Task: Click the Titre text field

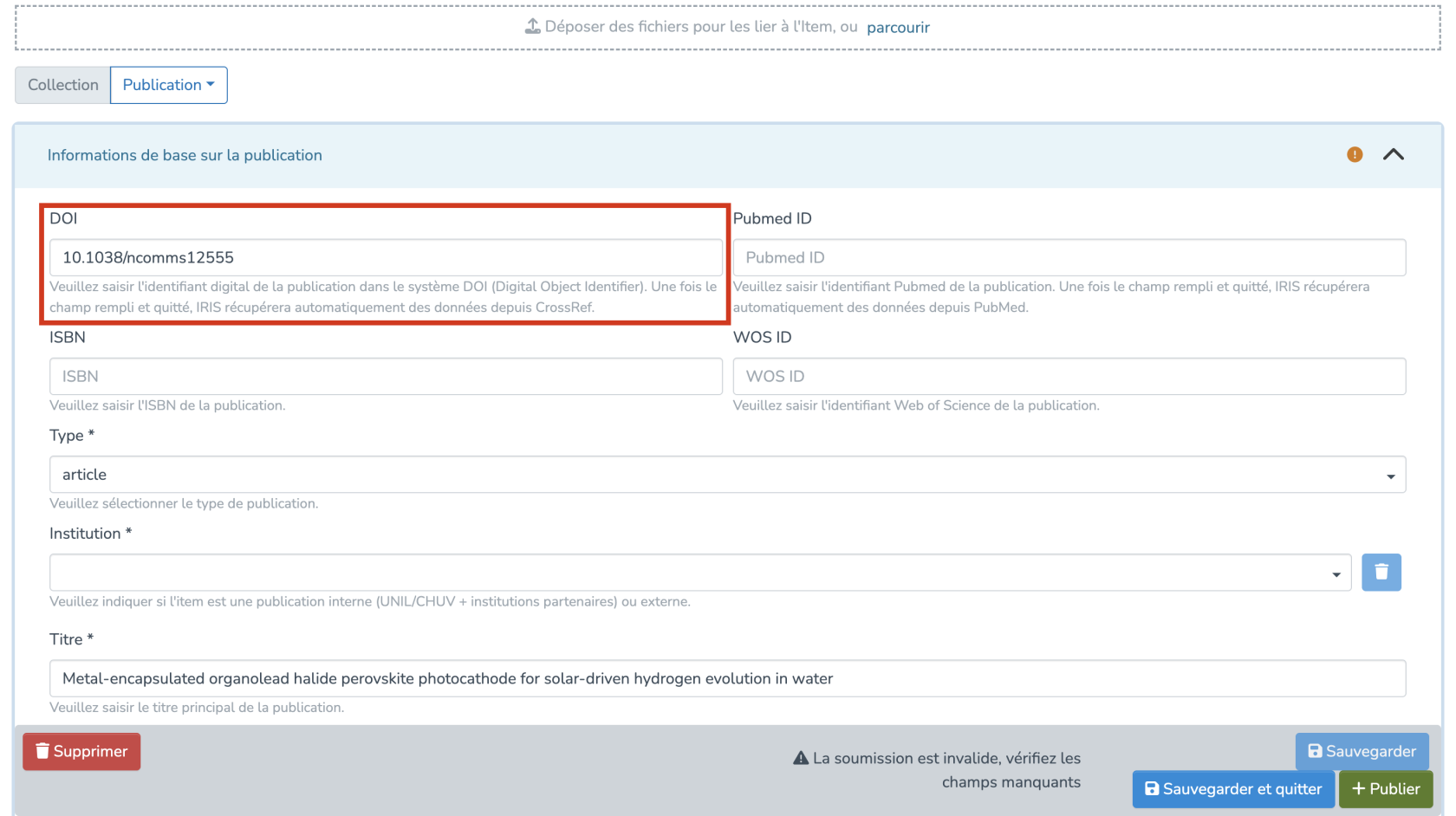Action: (727, 678)
